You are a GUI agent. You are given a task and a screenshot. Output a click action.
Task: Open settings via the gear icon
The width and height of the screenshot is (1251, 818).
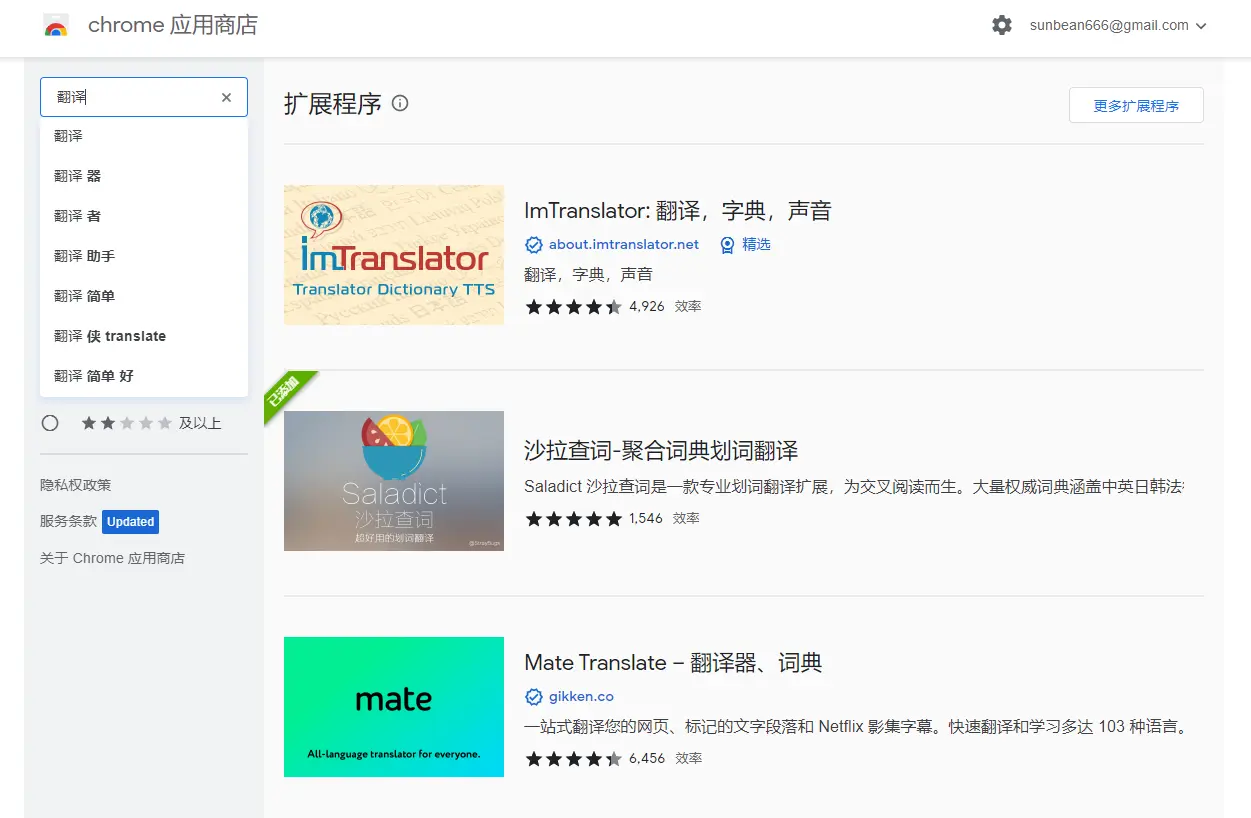1002,25
